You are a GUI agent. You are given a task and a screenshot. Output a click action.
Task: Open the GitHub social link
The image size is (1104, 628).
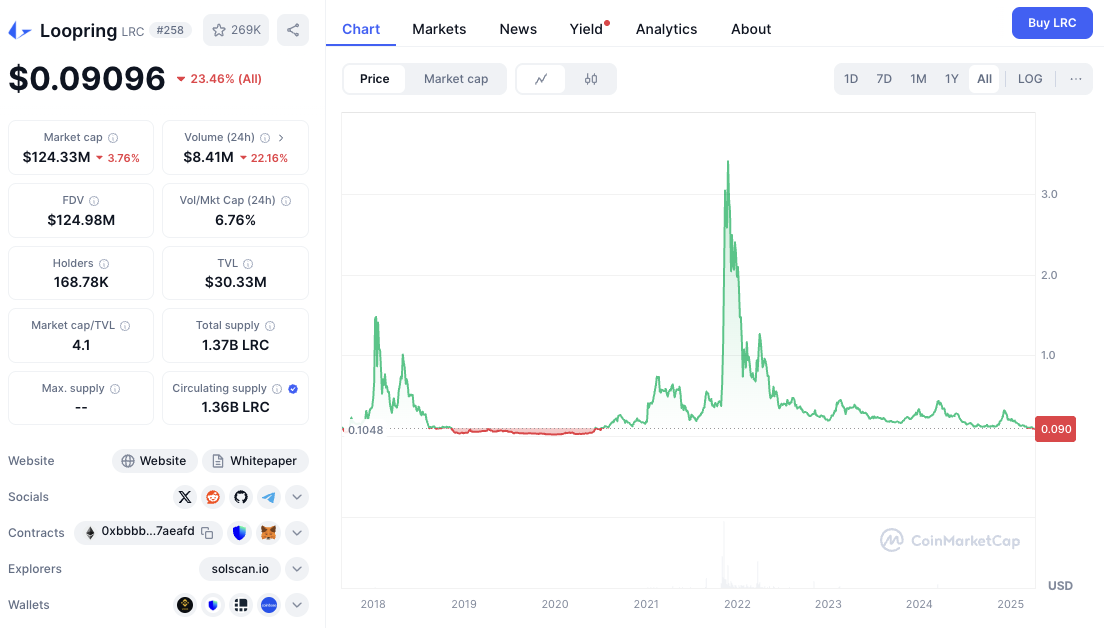(241, 497)
